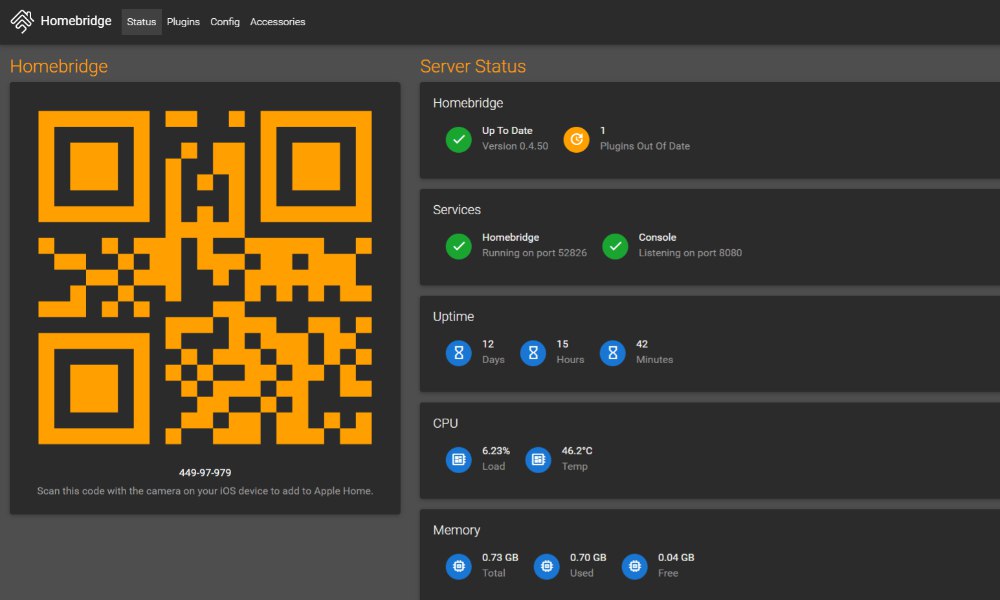
Task: Click the '12' days uptime value
Action: pos(488,344)
